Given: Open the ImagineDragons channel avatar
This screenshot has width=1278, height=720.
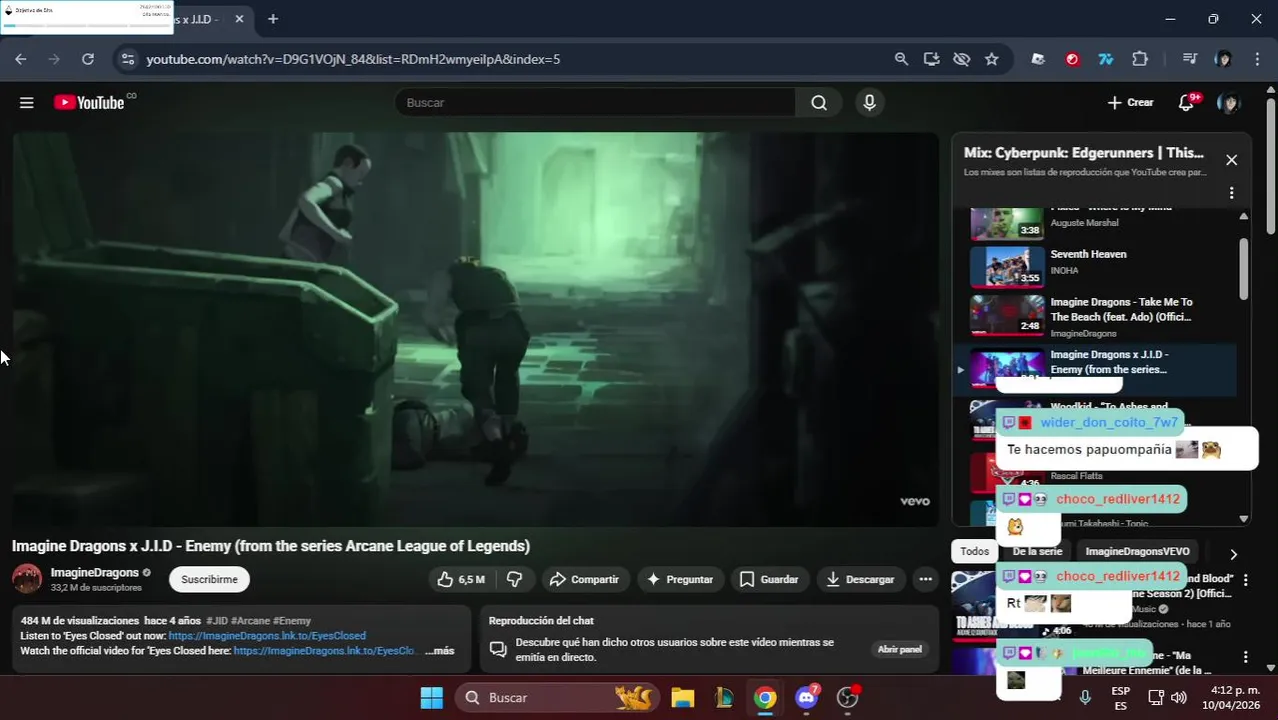Looking at the screenshot, I should (27, 578).
